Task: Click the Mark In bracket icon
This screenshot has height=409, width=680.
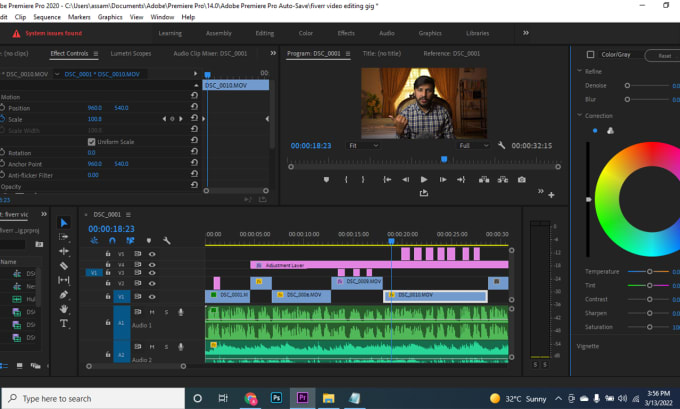Action: coord(346,180)
